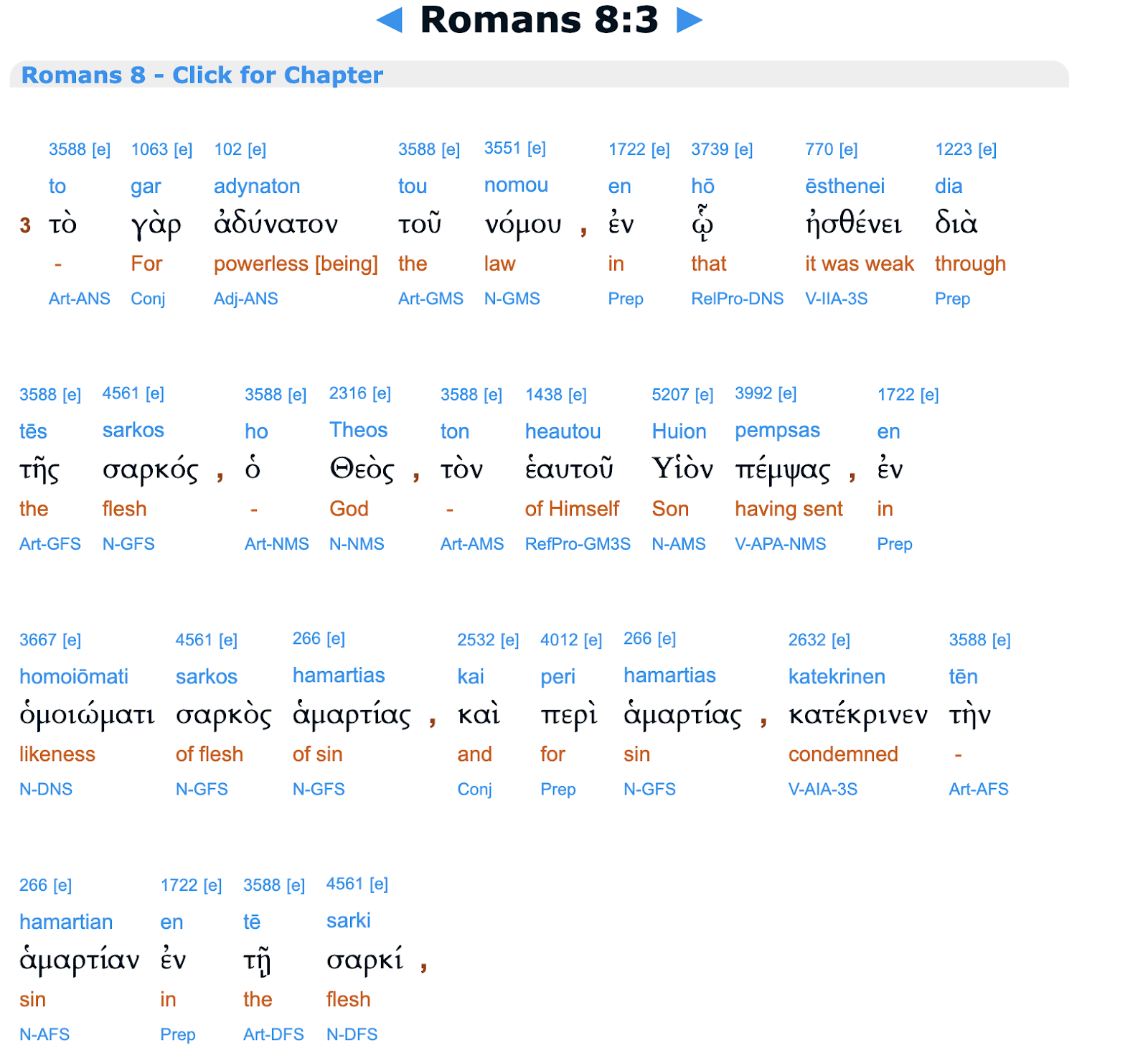Viewport: 1148px width, 1053px height.
Task: Click the 'hamartian' transliteration link
Action: tap(66, 922)
